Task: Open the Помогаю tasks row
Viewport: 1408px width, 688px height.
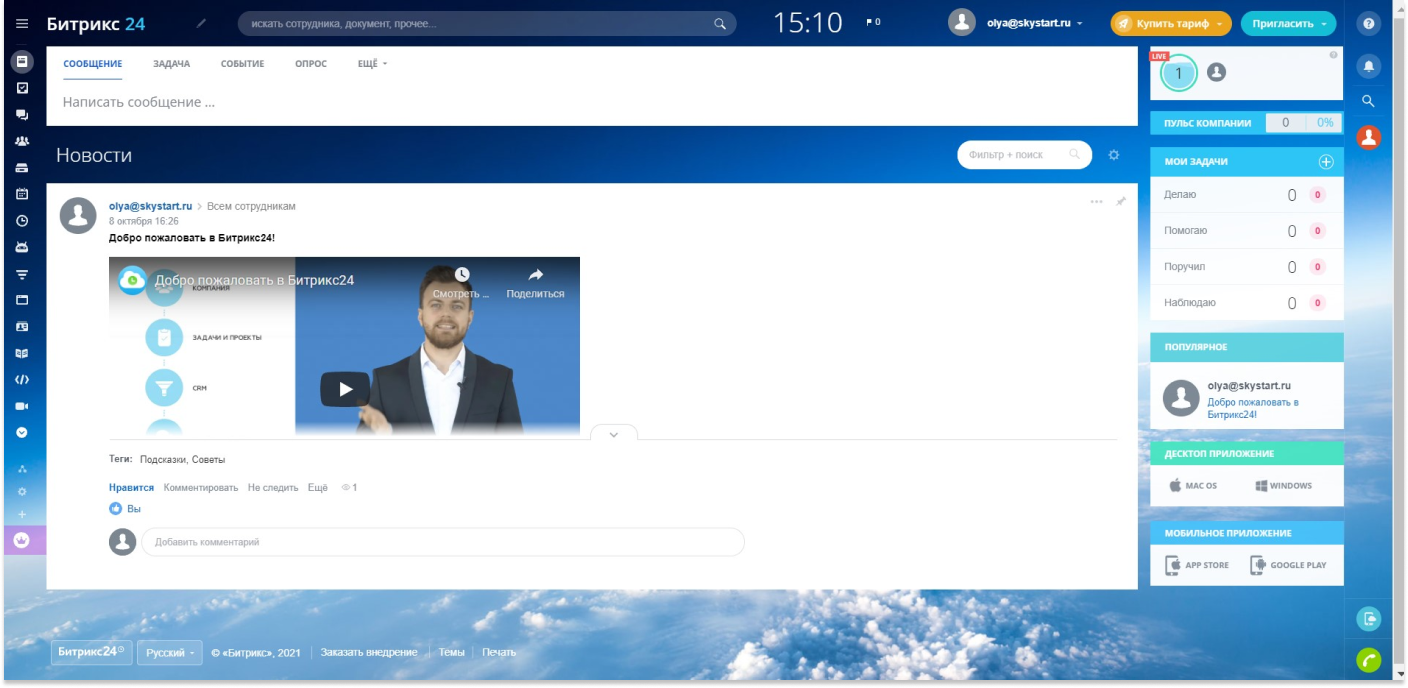Action: [x=1247, y=231]
